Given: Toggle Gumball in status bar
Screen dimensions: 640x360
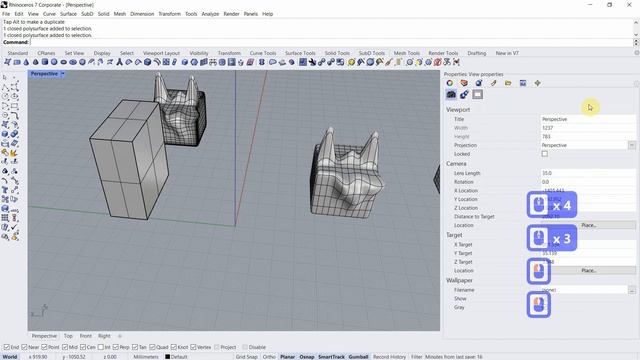Looking at the screenshot, I should point(358,357).
